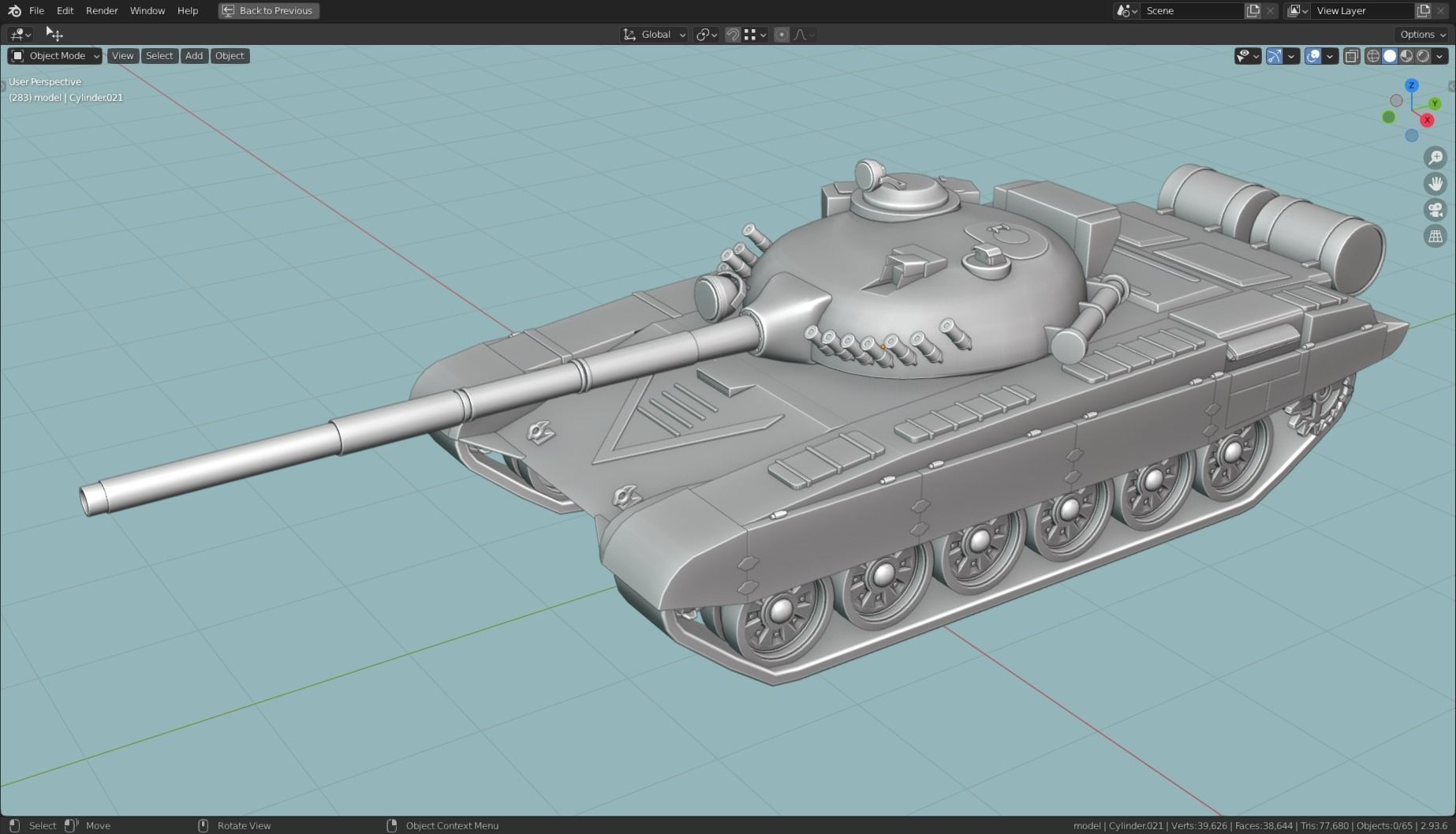The height and width of the screenshot is (834, 1456).
Task: Toggle viewport overlays
Action: point(1313,56)
